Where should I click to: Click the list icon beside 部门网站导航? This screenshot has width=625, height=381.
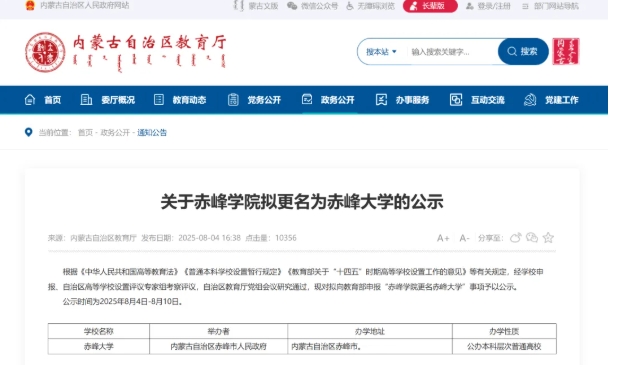pyautogui.click(x=525, y=6)
